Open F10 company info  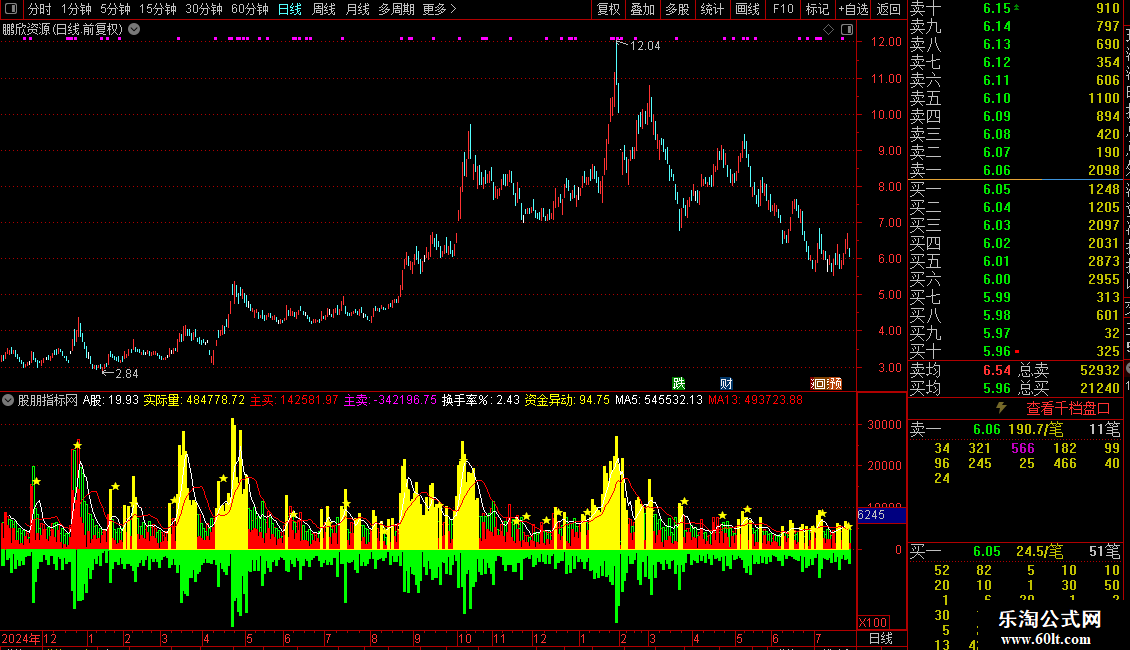click(783, 9)
